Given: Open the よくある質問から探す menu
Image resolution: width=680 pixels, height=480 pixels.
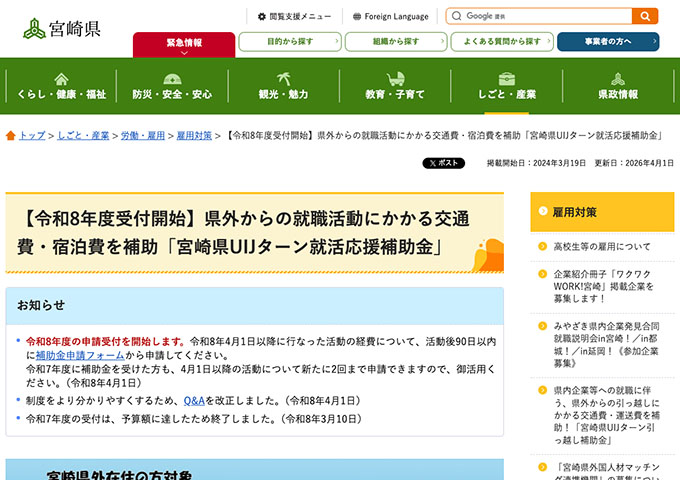Looking at the screenshot, I should click(502, 42).
